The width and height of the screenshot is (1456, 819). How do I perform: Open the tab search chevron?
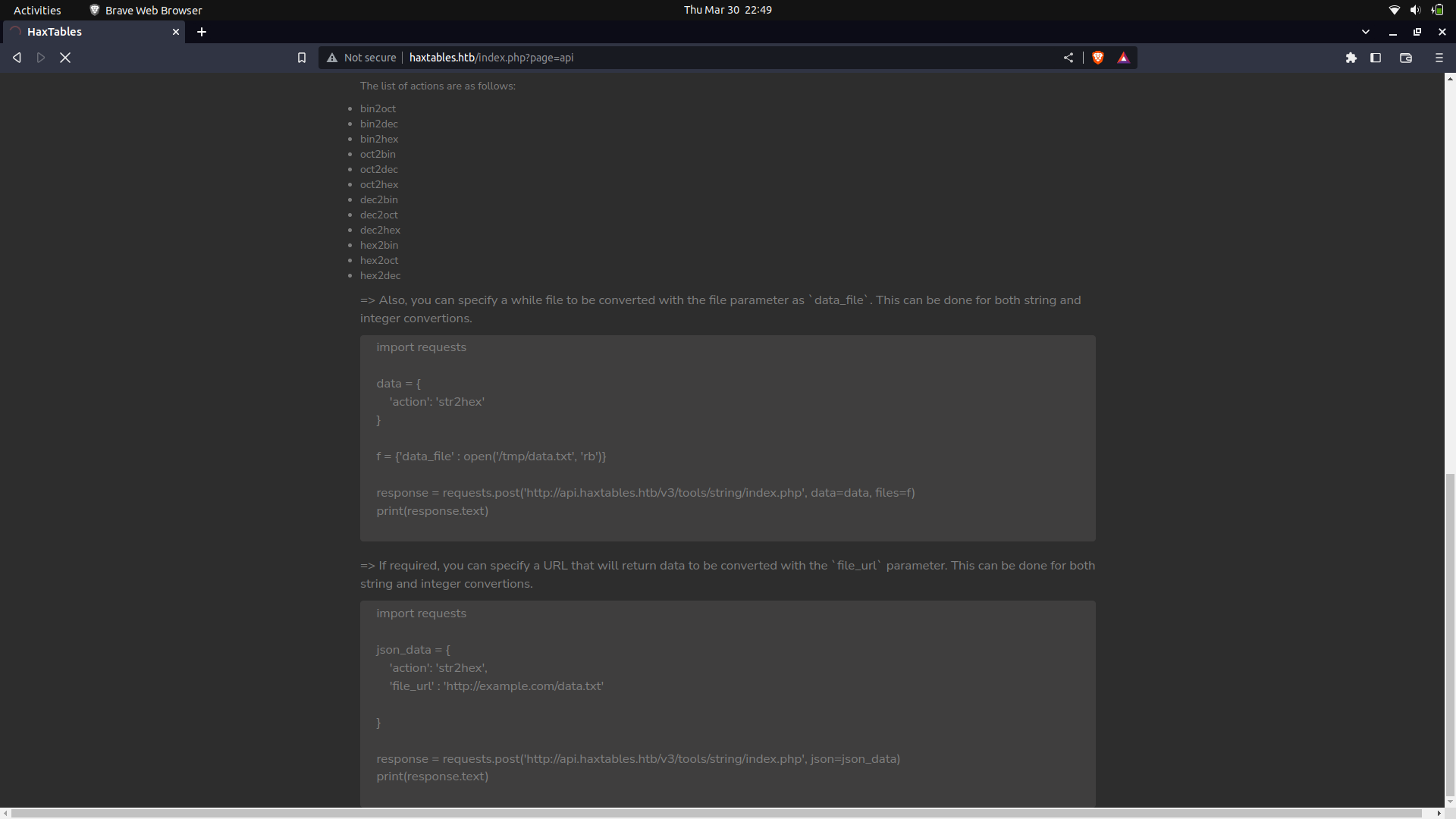1366,32
